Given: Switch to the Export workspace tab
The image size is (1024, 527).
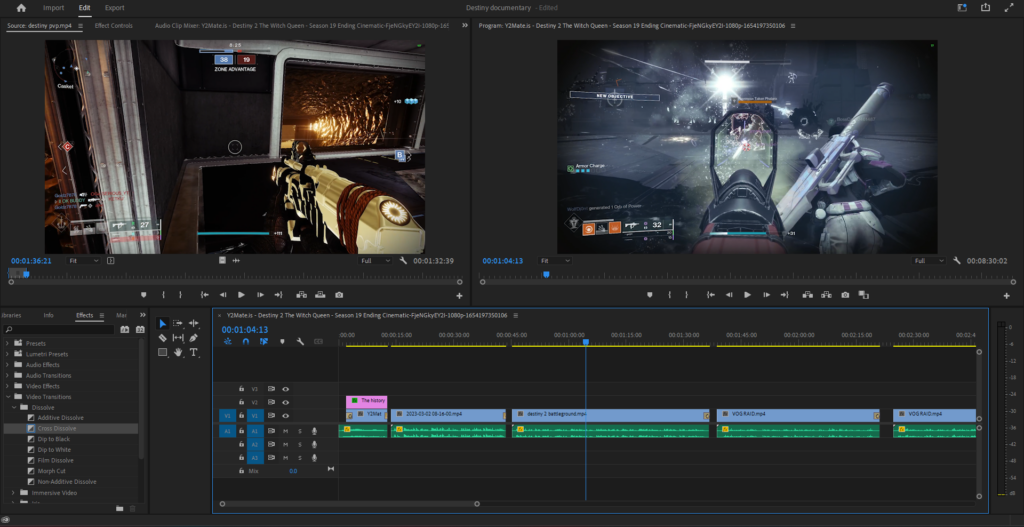Looking at the screenshot, I should click(114, 8).
